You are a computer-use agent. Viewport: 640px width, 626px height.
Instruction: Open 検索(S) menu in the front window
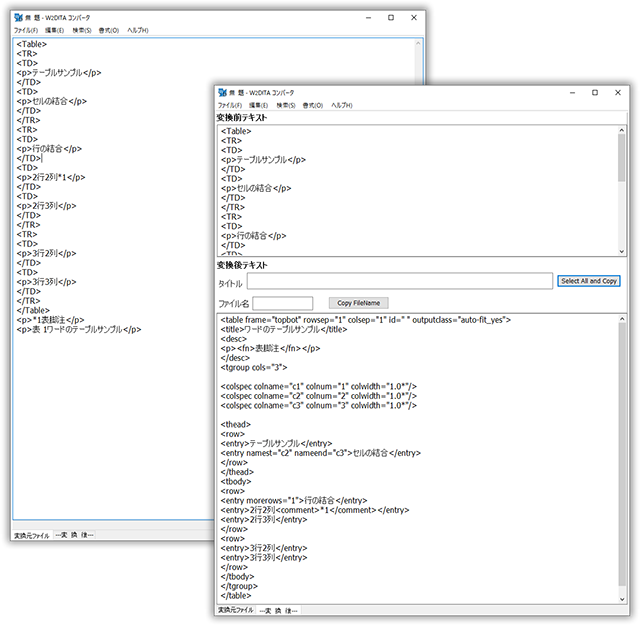click(286, 105)
